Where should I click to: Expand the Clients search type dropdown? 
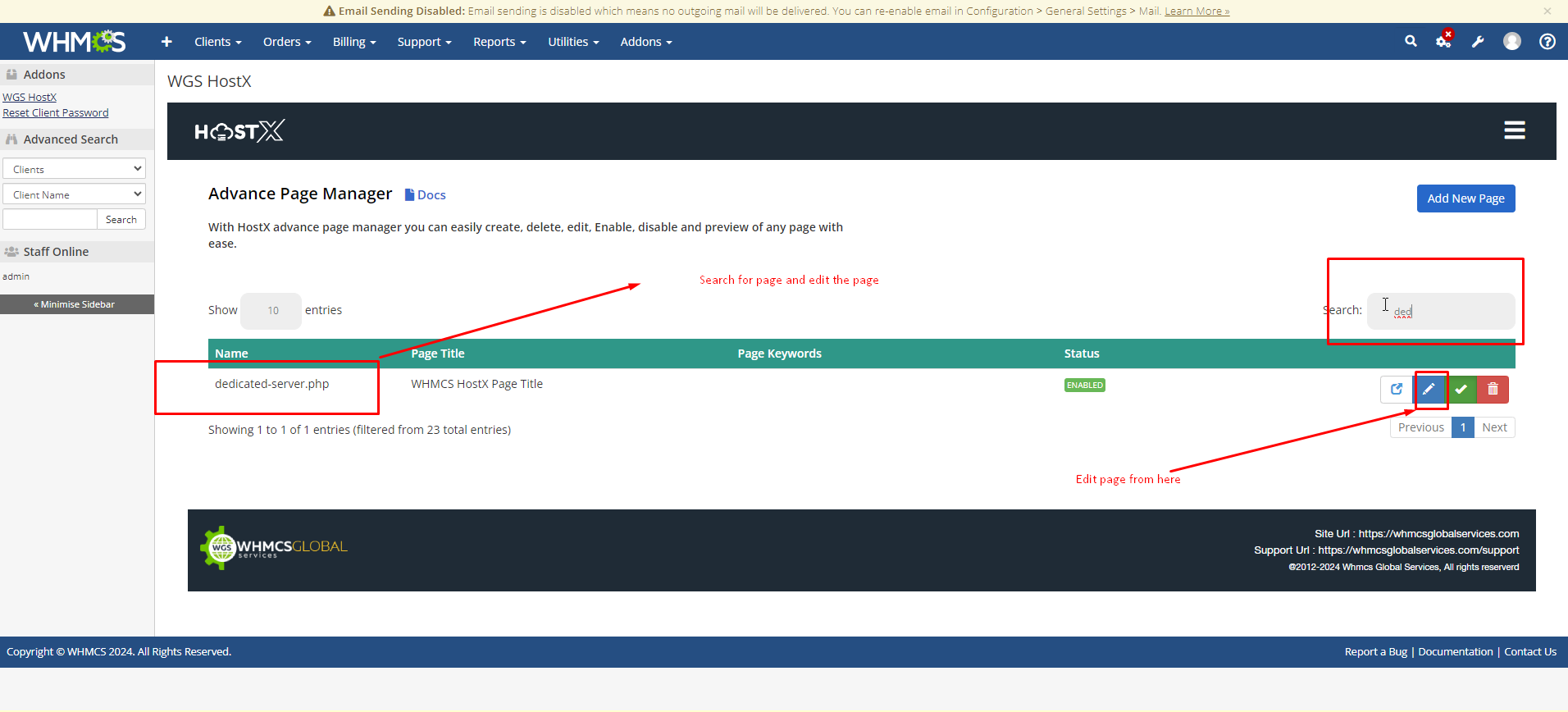[x=74, y=169]
